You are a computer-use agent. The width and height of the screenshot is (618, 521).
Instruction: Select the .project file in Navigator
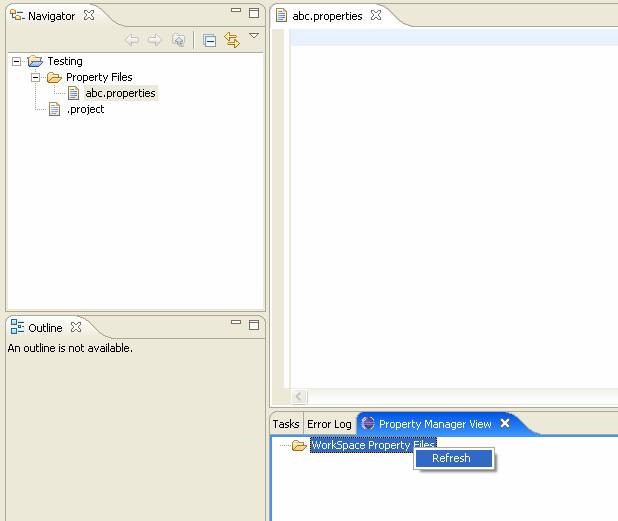pyautogui.click(x=85, y=109)
